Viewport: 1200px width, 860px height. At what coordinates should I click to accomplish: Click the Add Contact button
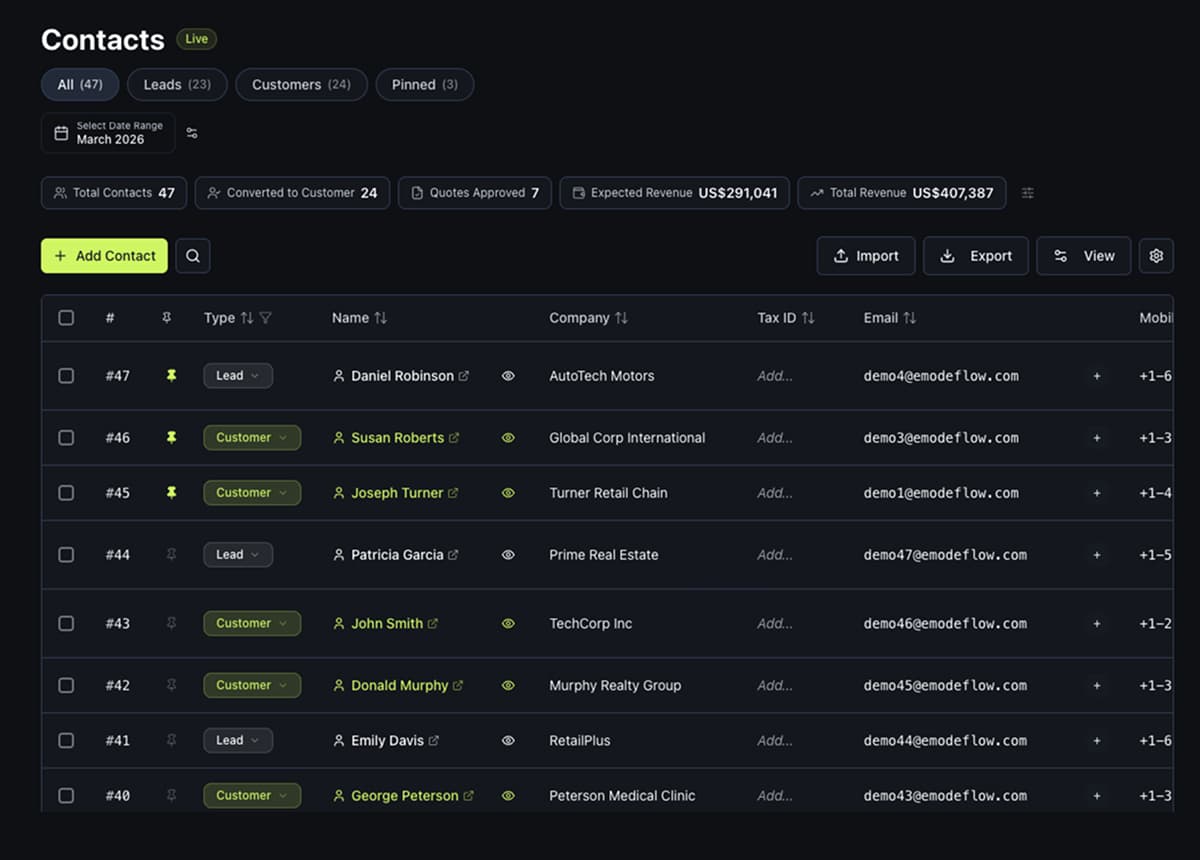click(104, 256)
